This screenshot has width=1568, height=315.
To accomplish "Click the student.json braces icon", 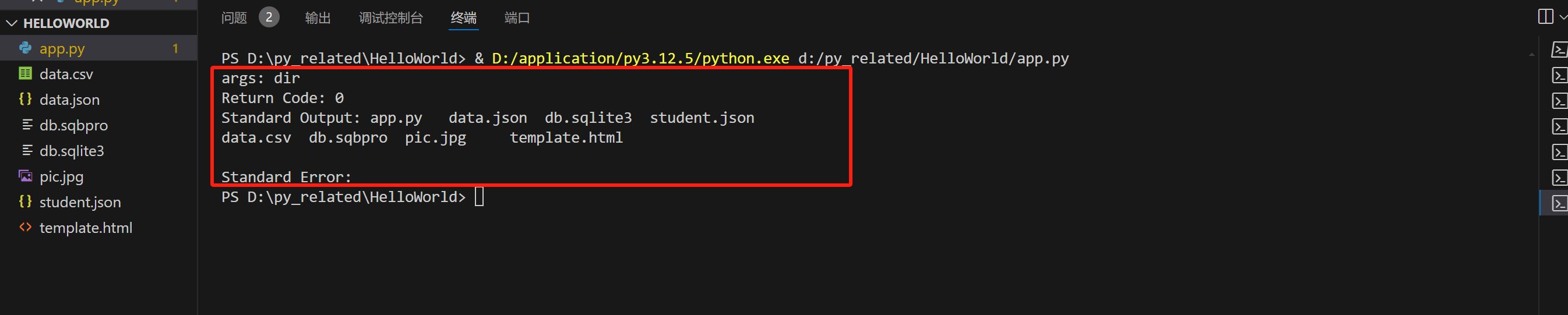I will 26,201.
